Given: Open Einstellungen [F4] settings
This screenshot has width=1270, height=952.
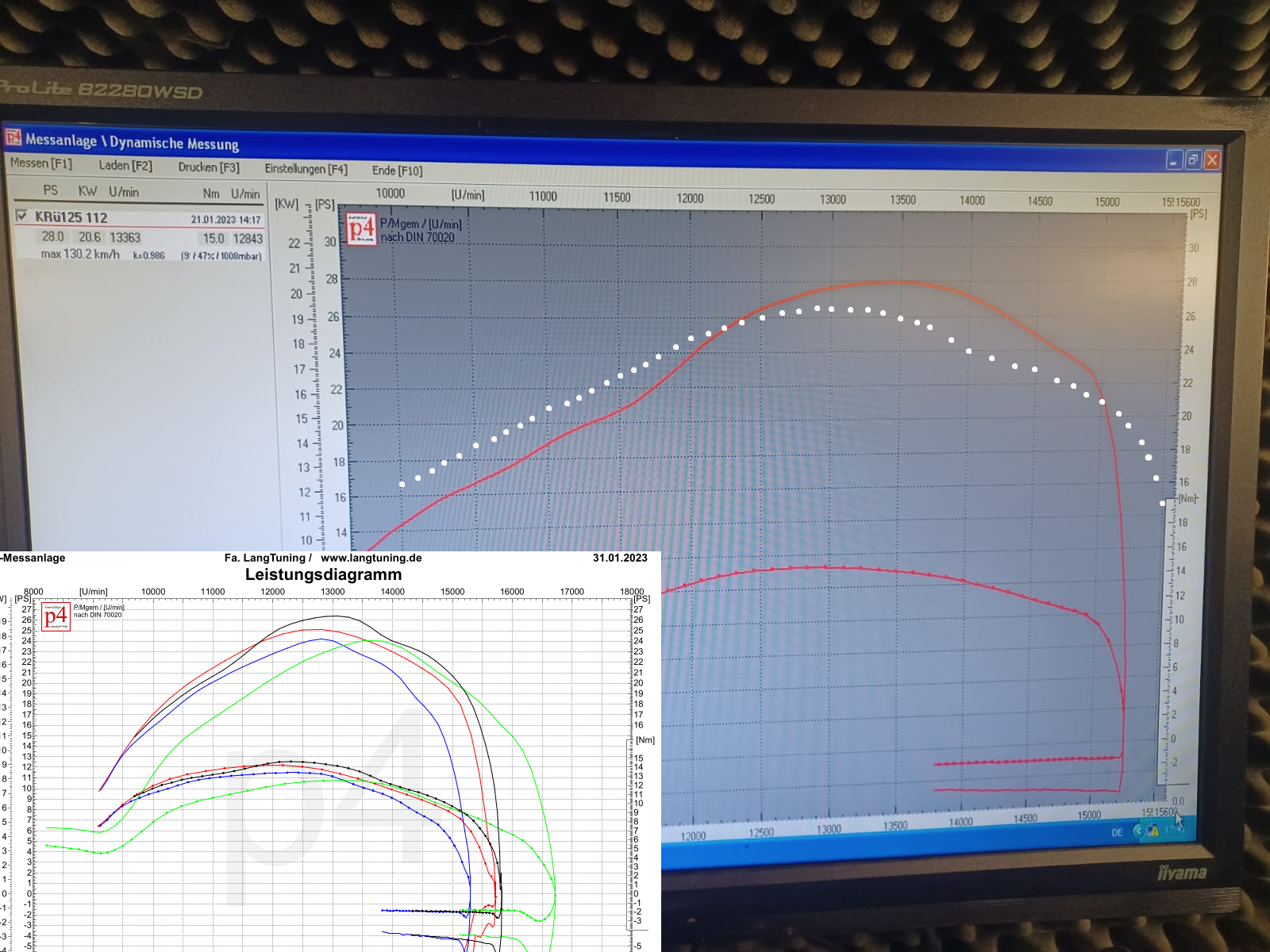Looking at the screenshot, I should tap(306, 169).
